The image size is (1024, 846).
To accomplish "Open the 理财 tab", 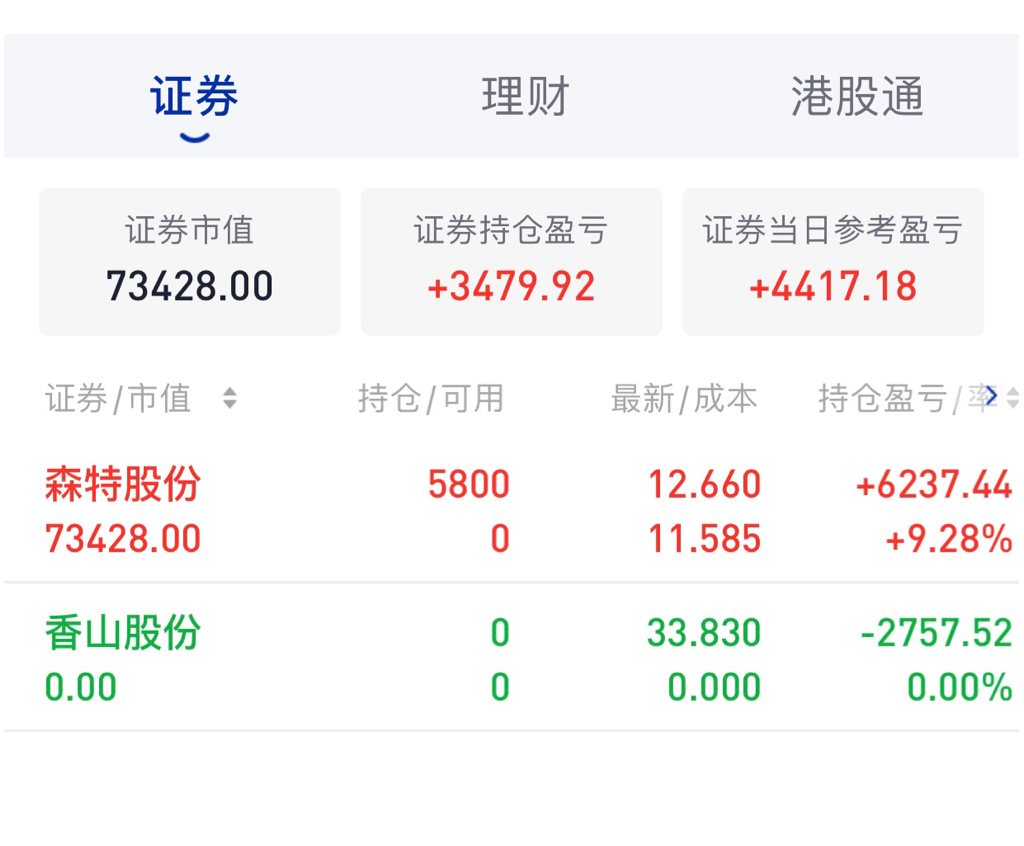I will pos(525,97).
